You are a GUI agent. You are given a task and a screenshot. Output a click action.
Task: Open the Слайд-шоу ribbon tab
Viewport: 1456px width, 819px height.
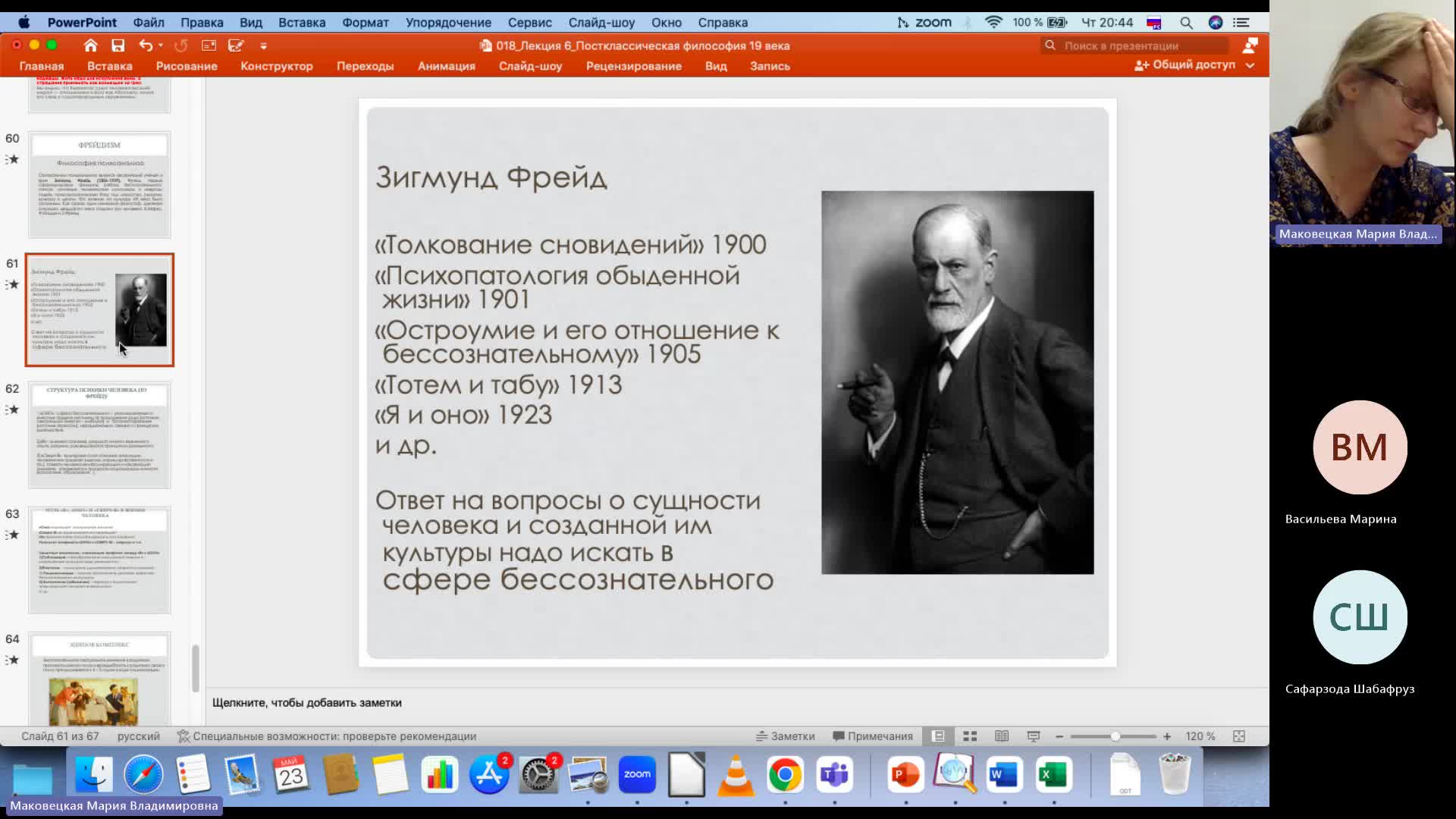tap(531, 66)
